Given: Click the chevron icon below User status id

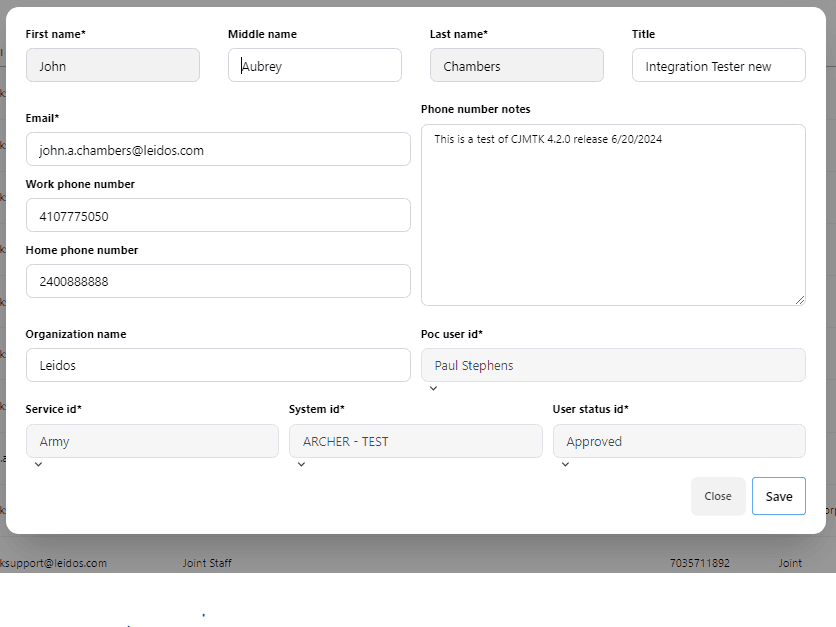Looking at the screenshot, I should [565, 464].
